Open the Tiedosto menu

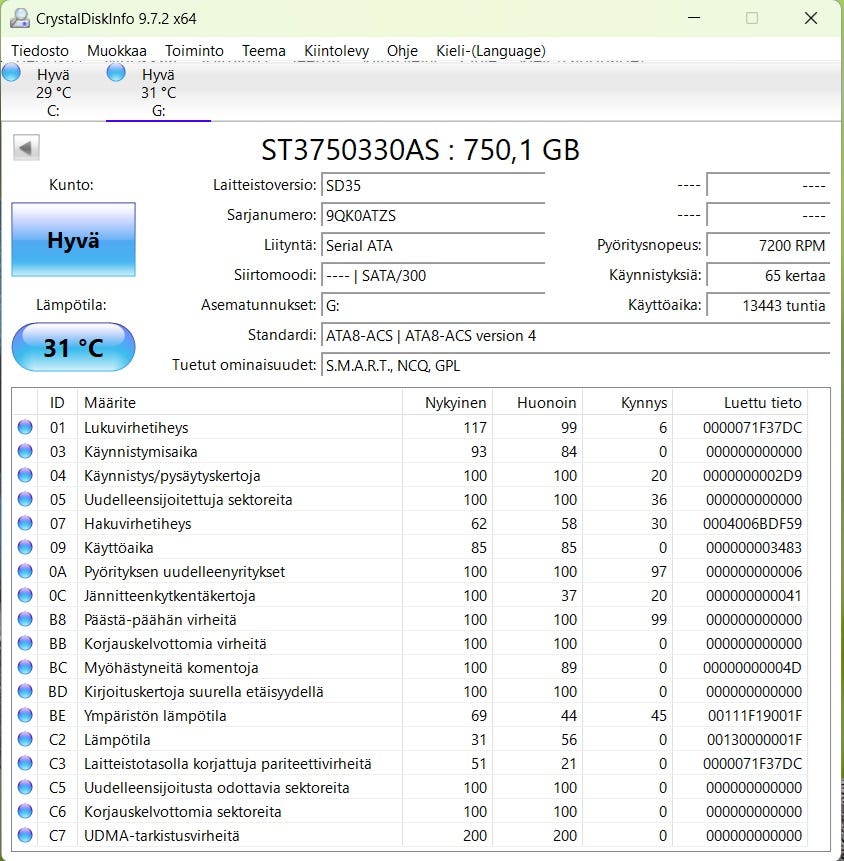(40, 51)
